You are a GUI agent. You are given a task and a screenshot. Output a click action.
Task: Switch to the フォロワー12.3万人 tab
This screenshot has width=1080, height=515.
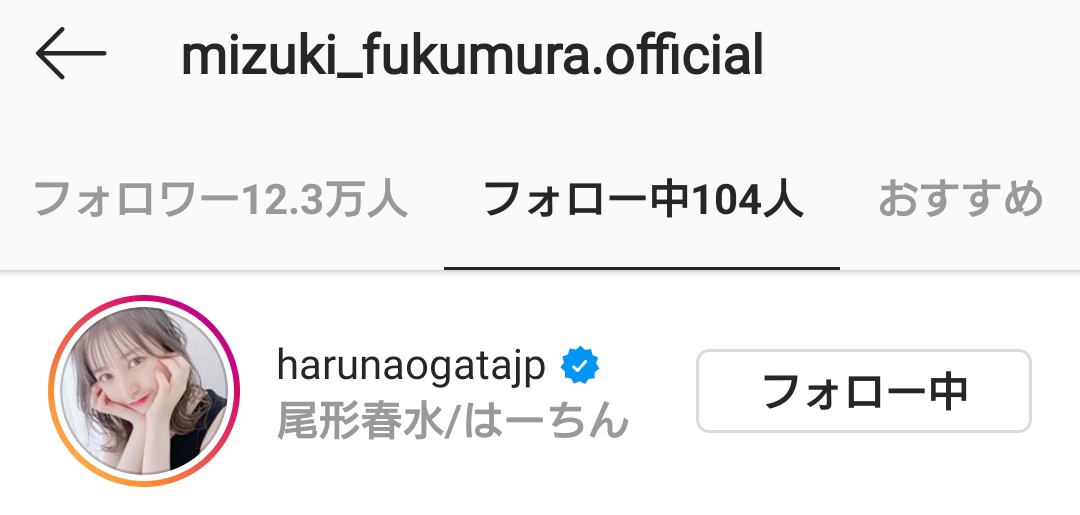pos(221,200)
